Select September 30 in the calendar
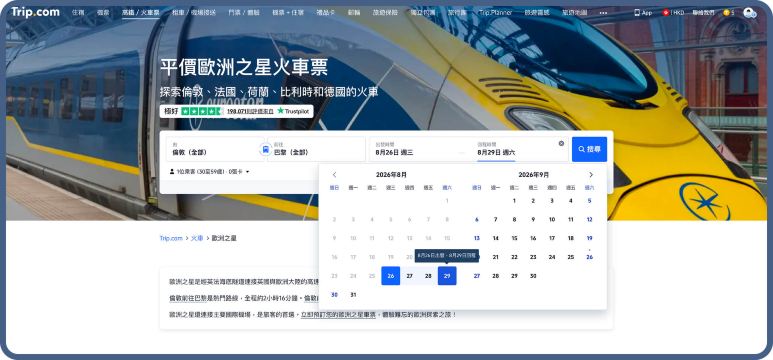 533,276
